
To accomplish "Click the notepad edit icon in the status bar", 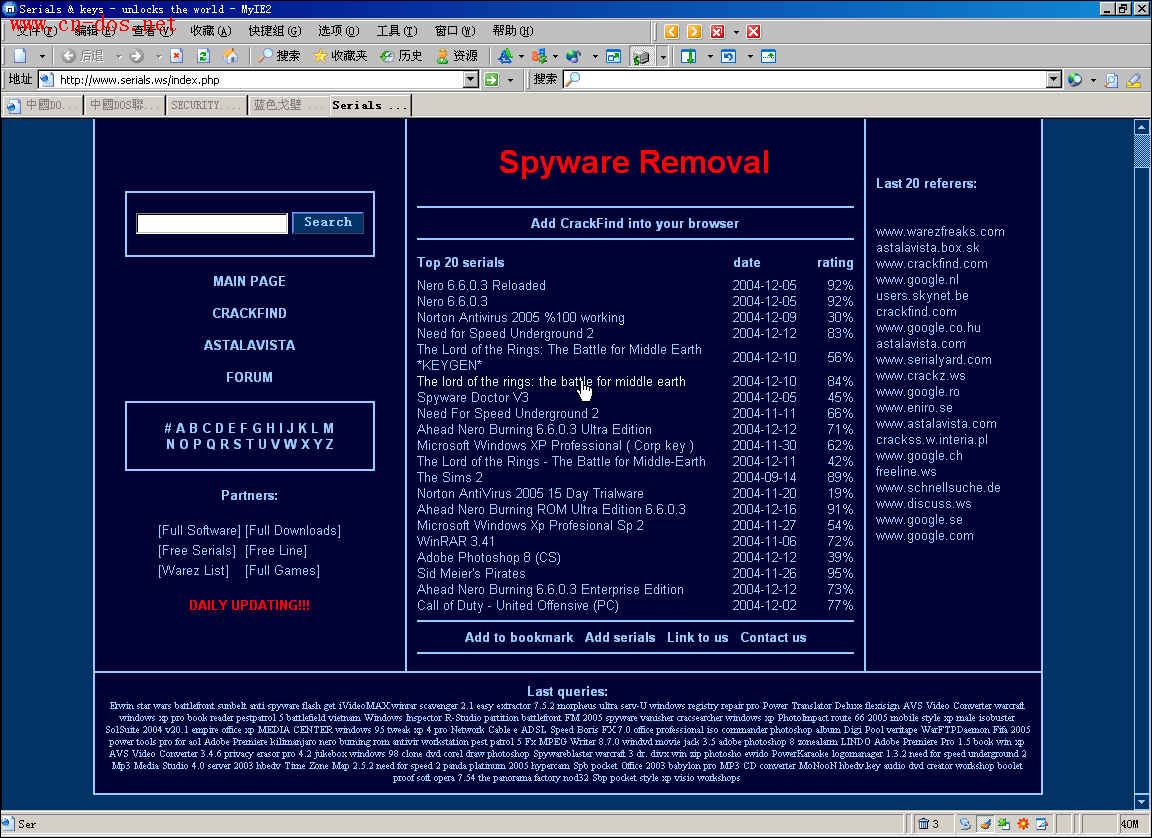I will pos(1042,824).
